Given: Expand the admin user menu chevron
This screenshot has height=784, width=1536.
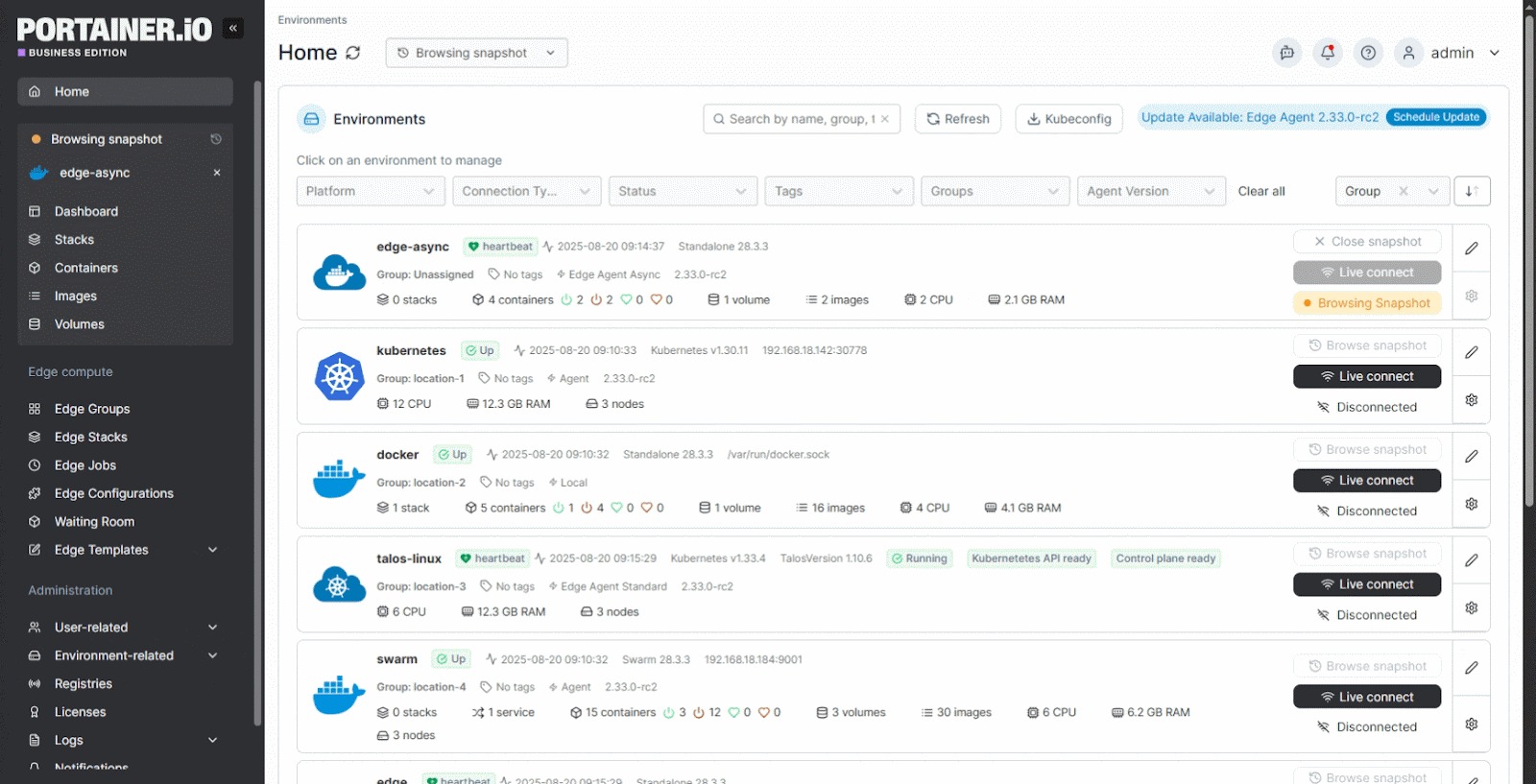Looking at the screenshot, I should (x=1495, y=53).
